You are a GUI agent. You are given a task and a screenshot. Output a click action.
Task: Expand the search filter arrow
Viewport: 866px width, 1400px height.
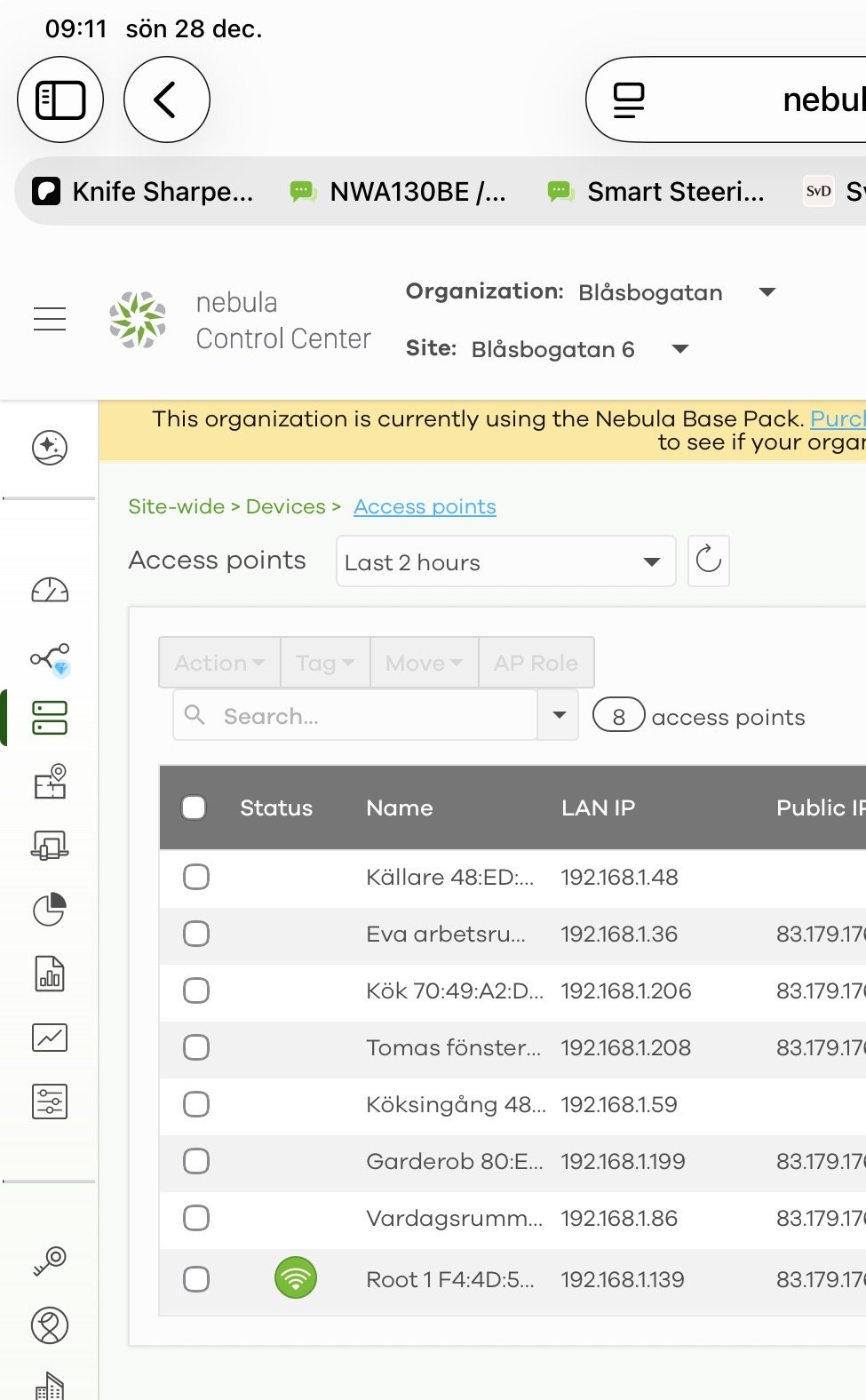[x=559, y=715]
